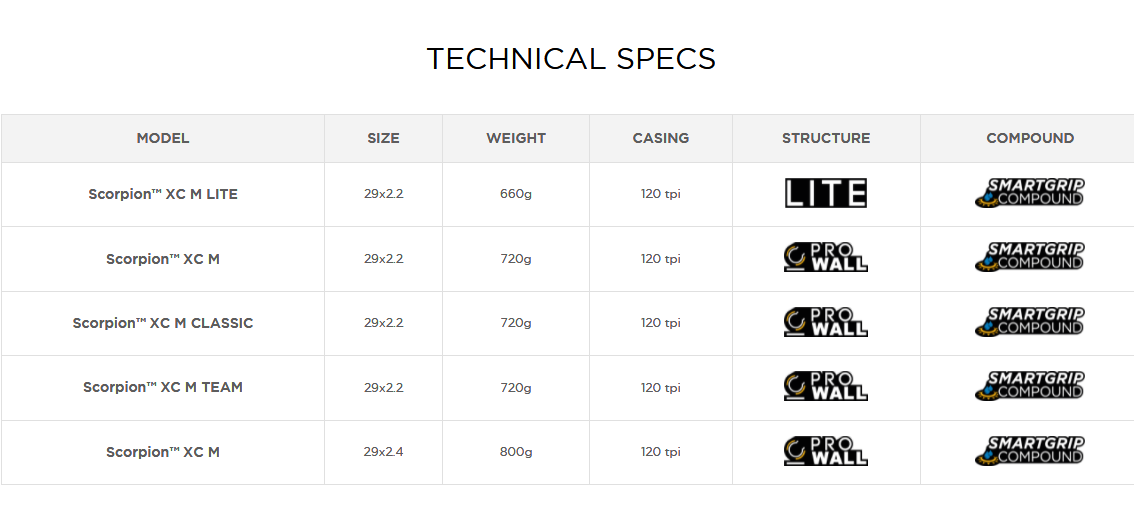This screenshot has height=521, width=1134.
Task: Open the Scorpion XC M TEAM model name
Action: (x=163, y=387)
